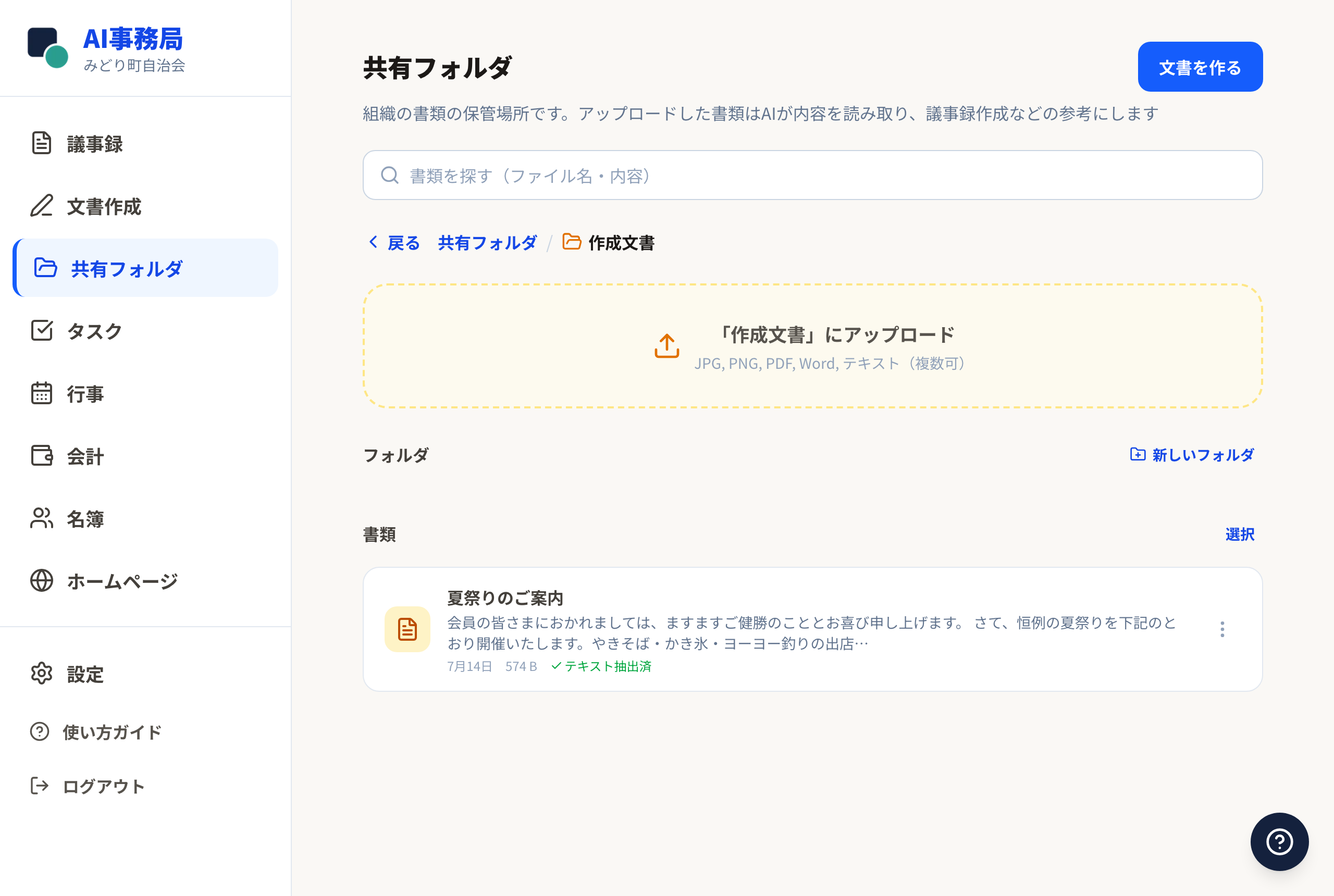Click the 共有フォルダ folder icon in sidebar
This screenshot has width=1334, height=896.
(45, 268)
